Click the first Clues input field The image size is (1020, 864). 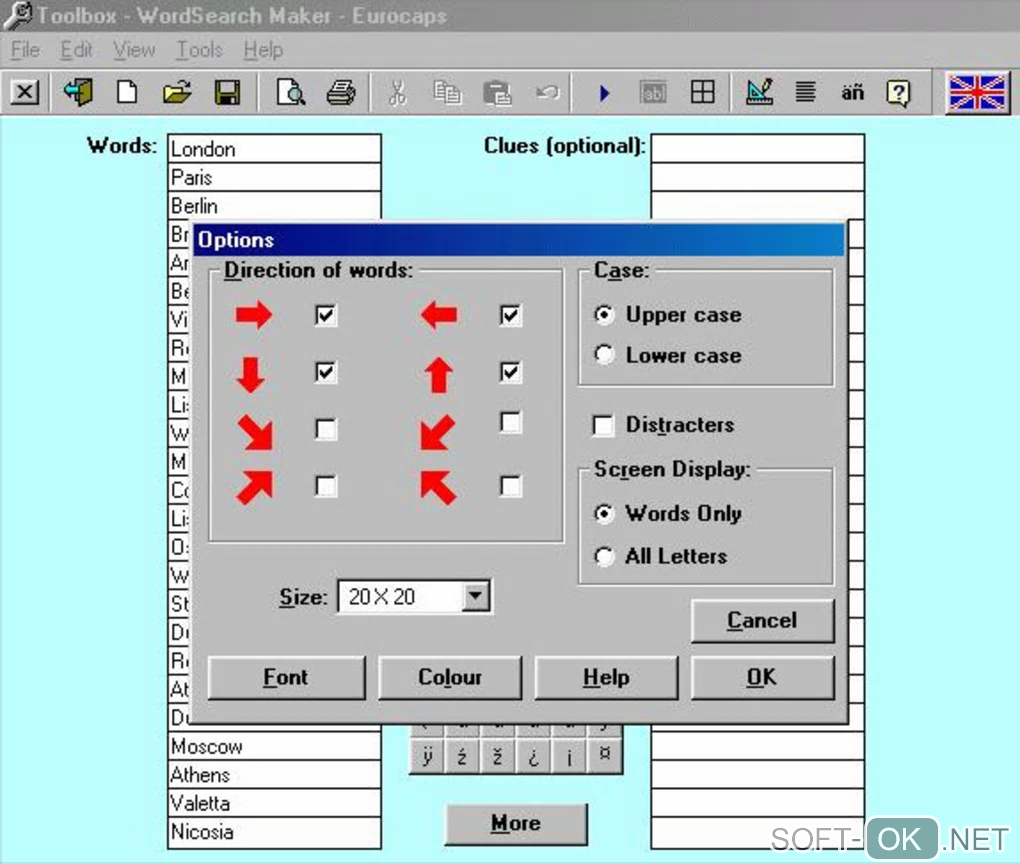[758, 149]
